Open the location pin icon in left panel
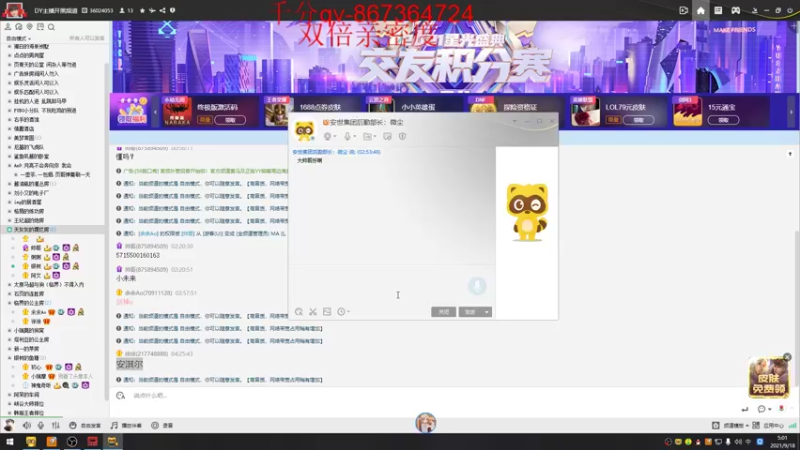This screenshot has width=800, height=450. pos(30,27)
